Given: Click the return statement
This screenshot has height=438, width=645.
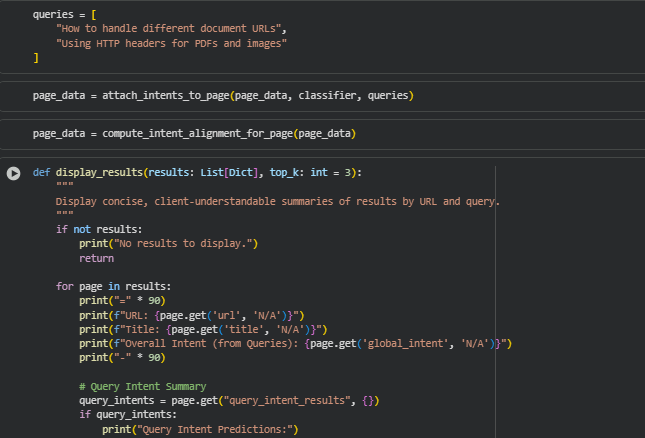Looking at the screenshot, I should [x=96, y=258].
